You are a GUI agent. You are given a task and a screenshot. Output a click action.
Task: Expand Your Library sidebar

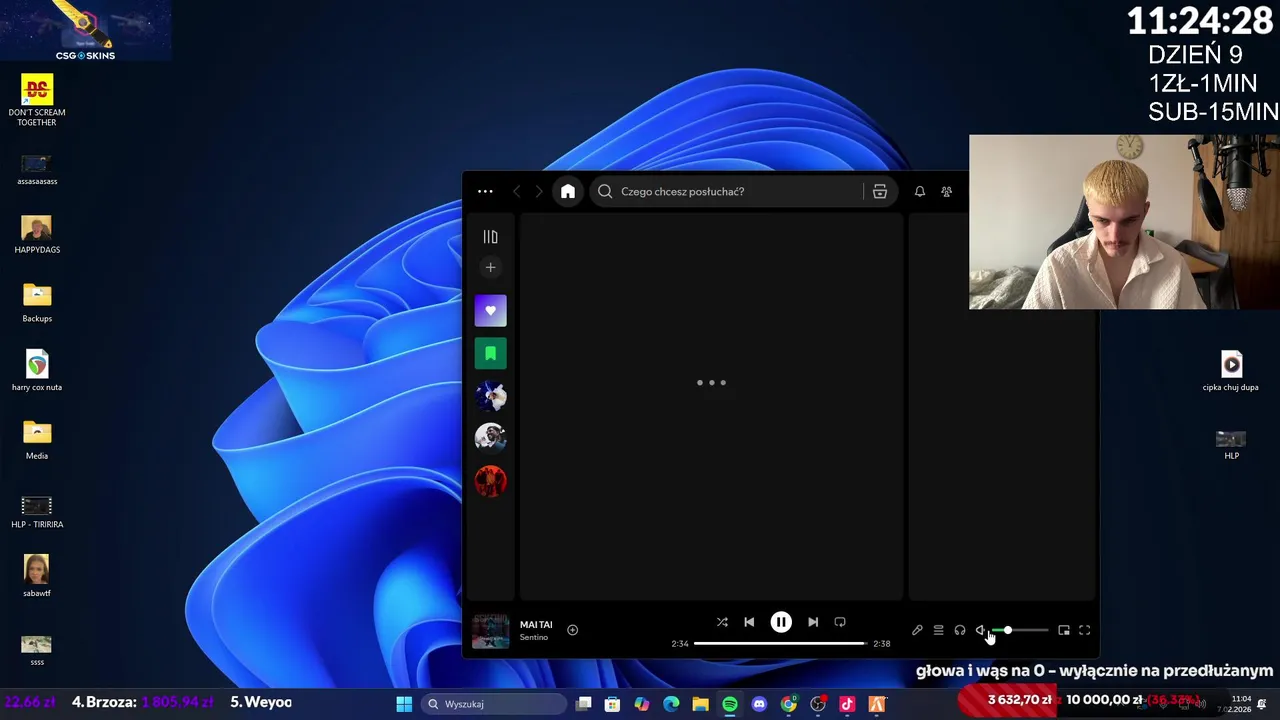(490, 237)
